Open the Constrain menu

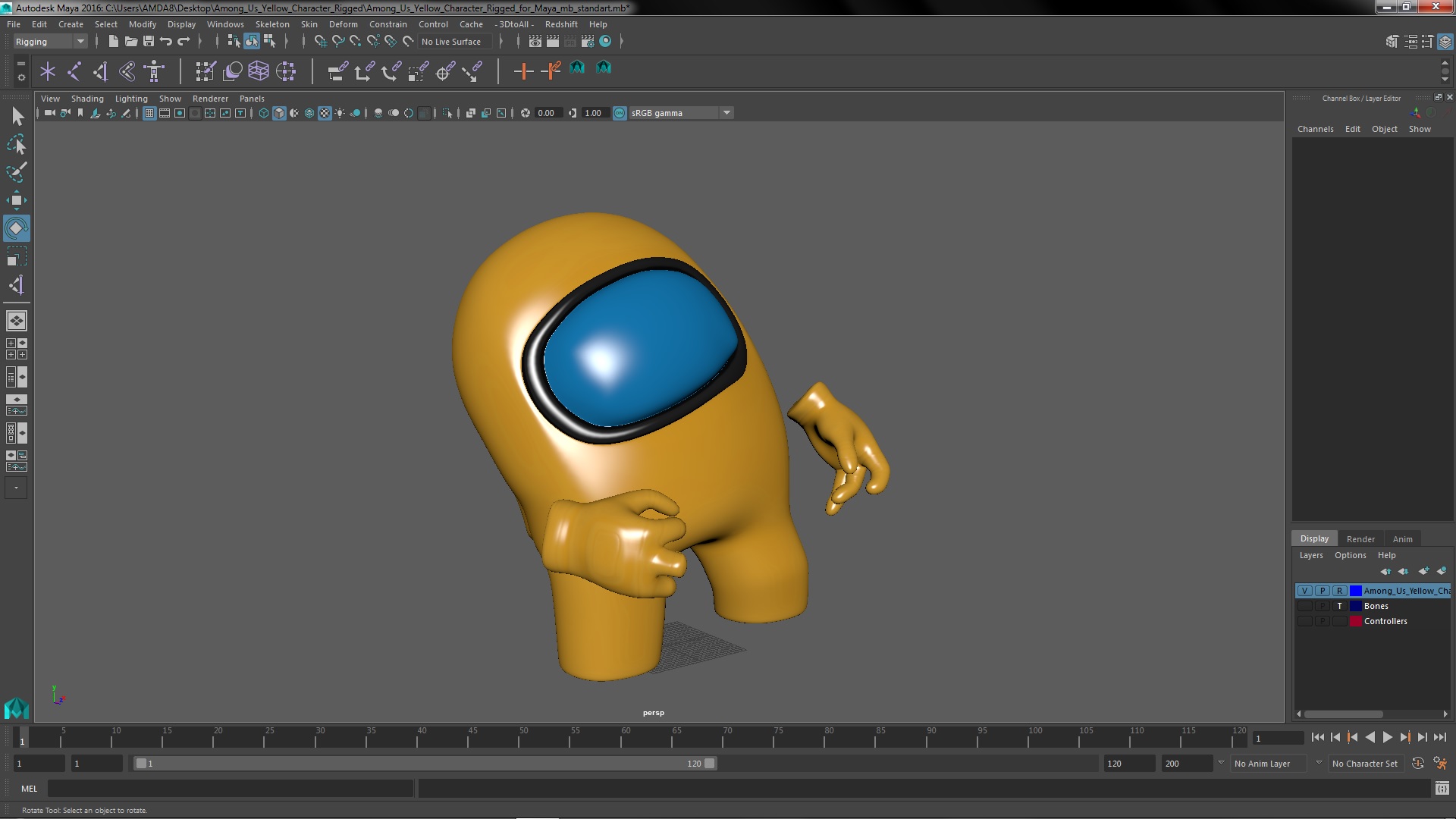pyautogui.click(x=388, y=24)
